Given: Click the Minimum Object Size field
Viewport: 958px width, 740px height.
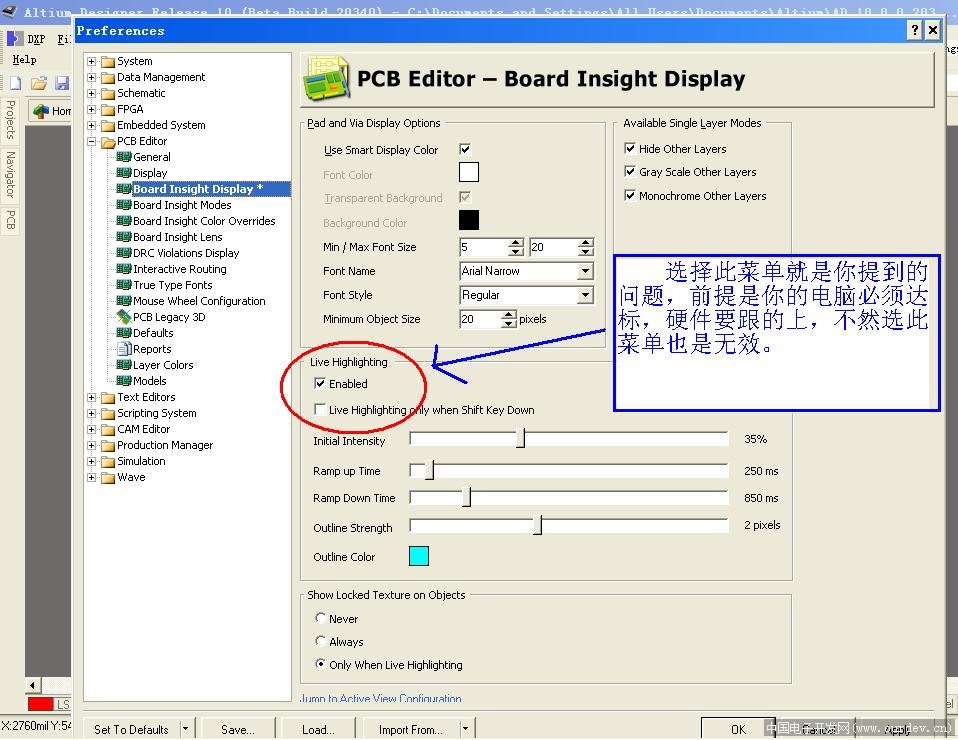Looking at the screenshot, I should click(x=479, y=319).
